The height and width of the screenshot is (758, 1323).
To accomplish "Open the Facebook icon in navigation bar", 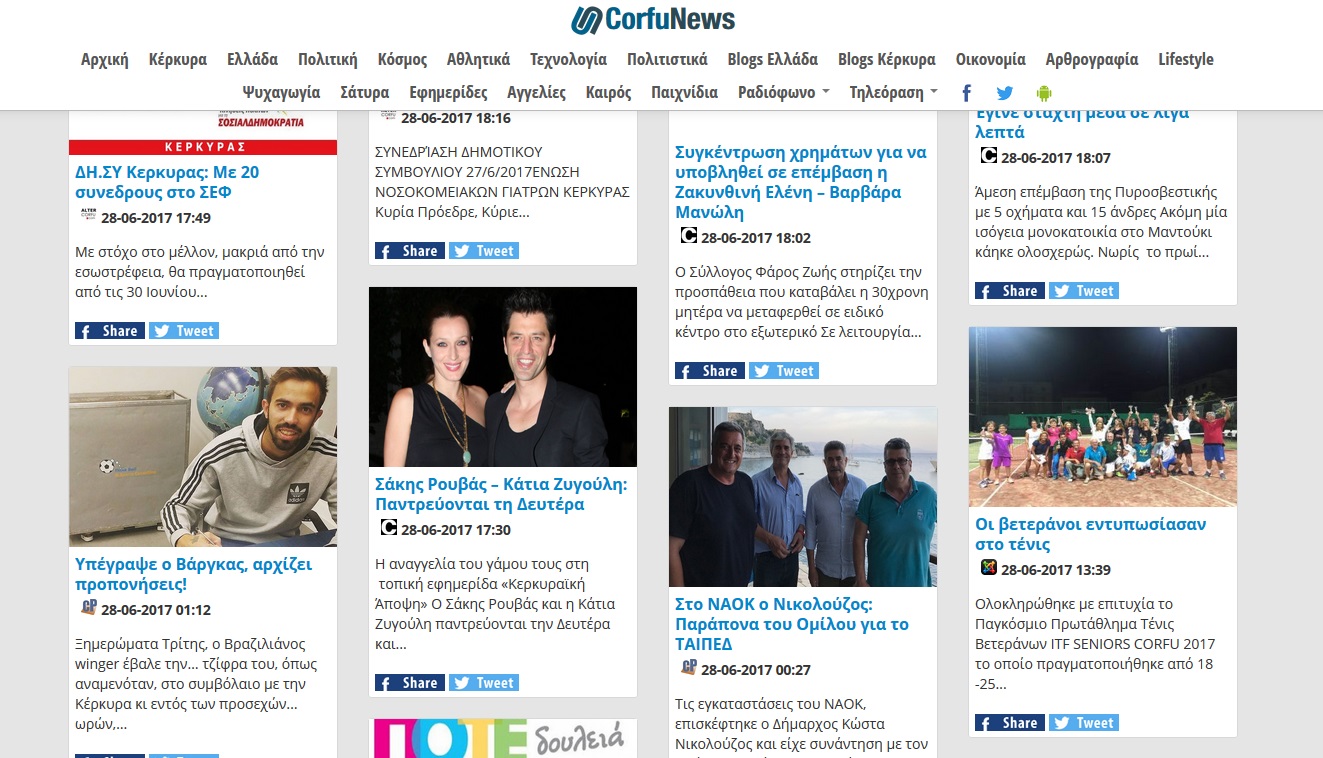I will [966, 92].
